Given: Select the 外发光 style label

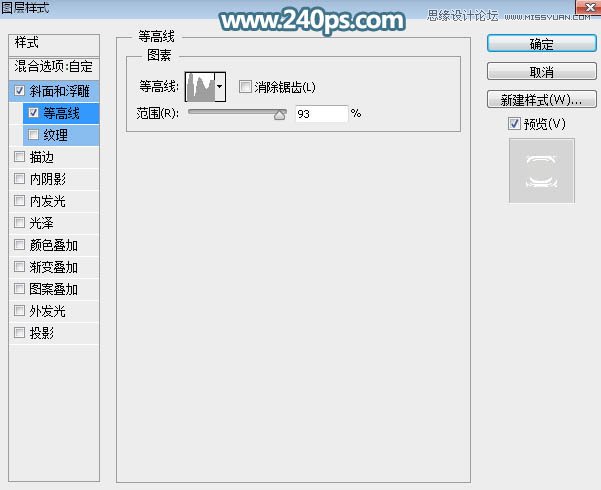Looking at the screenshot, I should click(48, 311).
